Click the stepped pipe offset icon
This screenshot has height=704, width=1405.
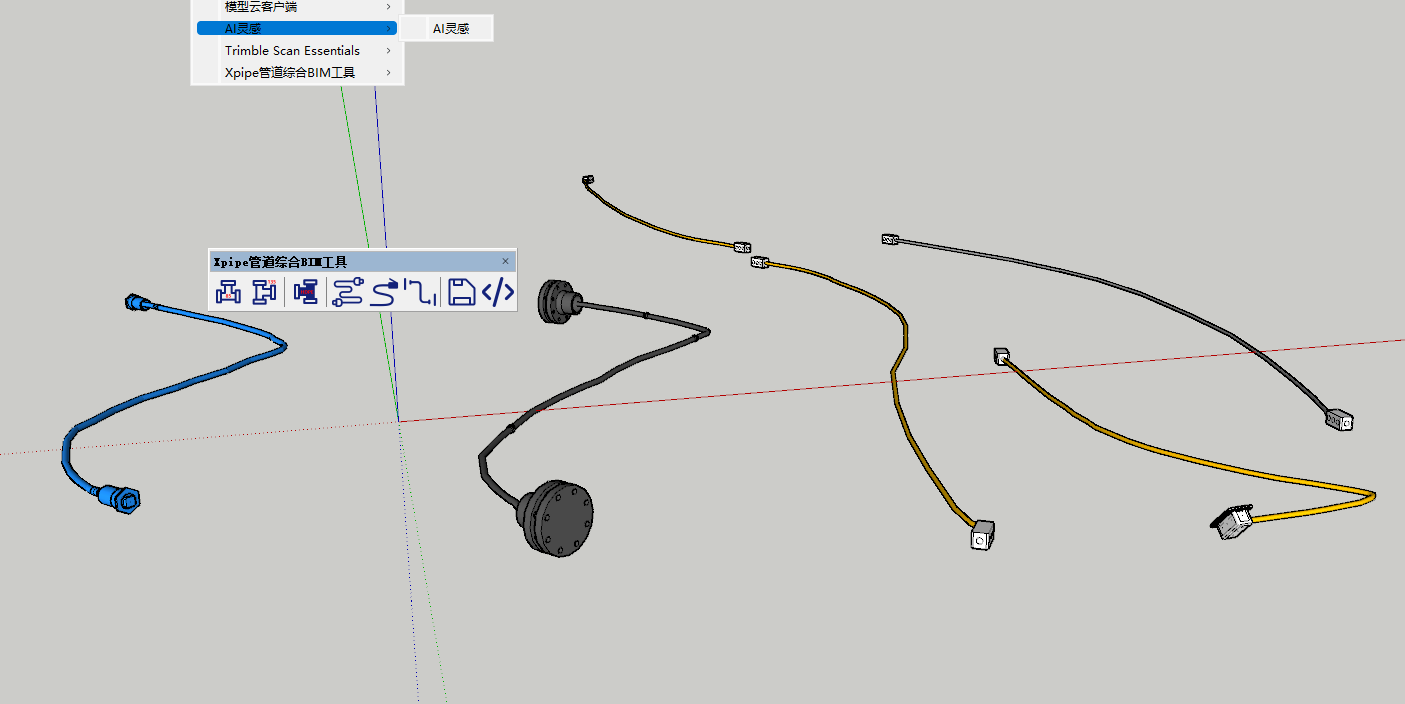coord(422,293)
